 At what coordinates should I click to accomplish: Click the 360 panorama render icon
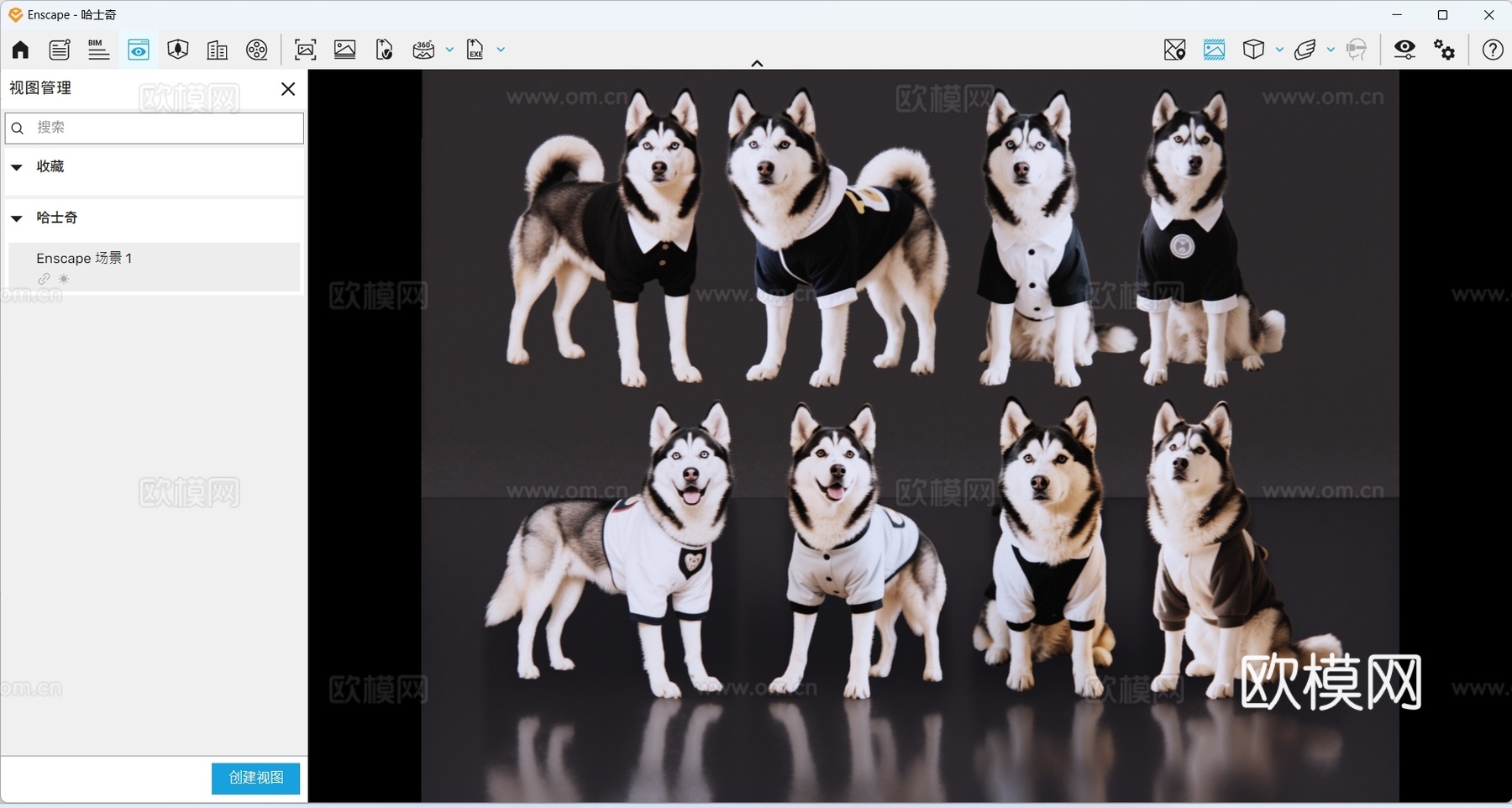tap(423, 50)
